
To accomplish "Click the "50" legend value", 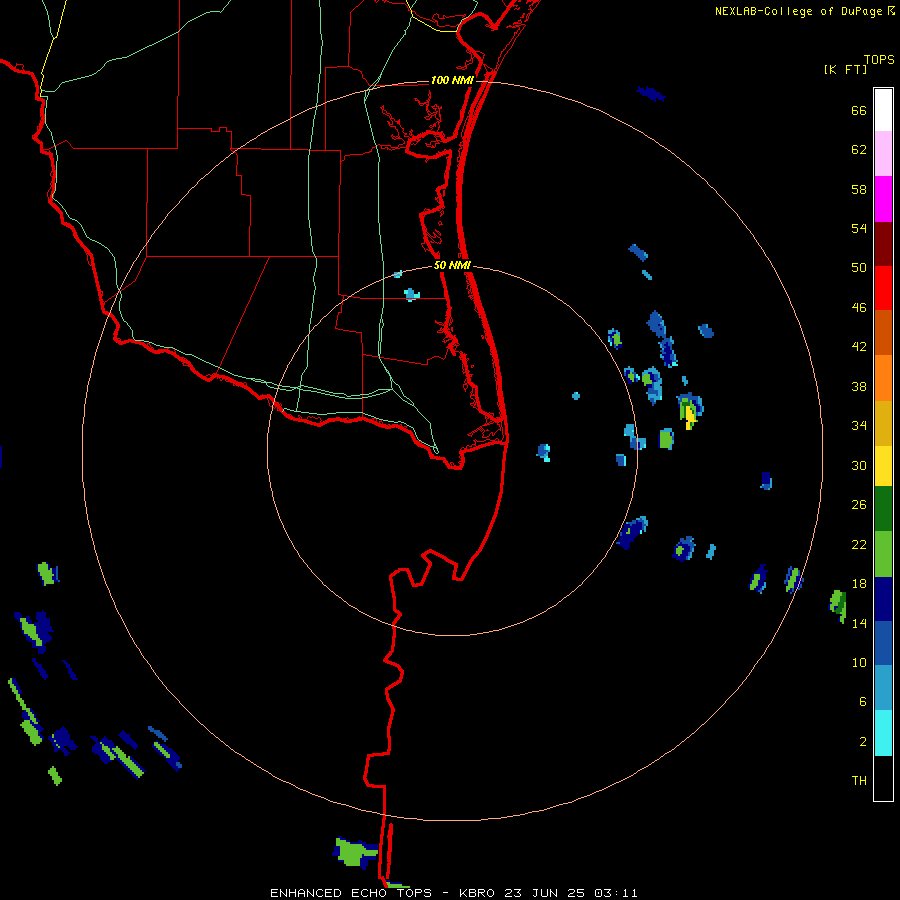I will click(x=859, y=268).
